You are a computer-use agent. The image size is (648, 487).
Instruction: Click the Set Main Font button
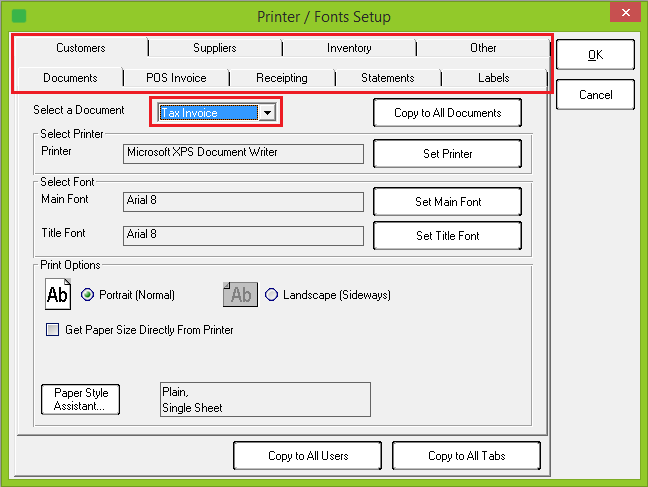tap(448, 202)
